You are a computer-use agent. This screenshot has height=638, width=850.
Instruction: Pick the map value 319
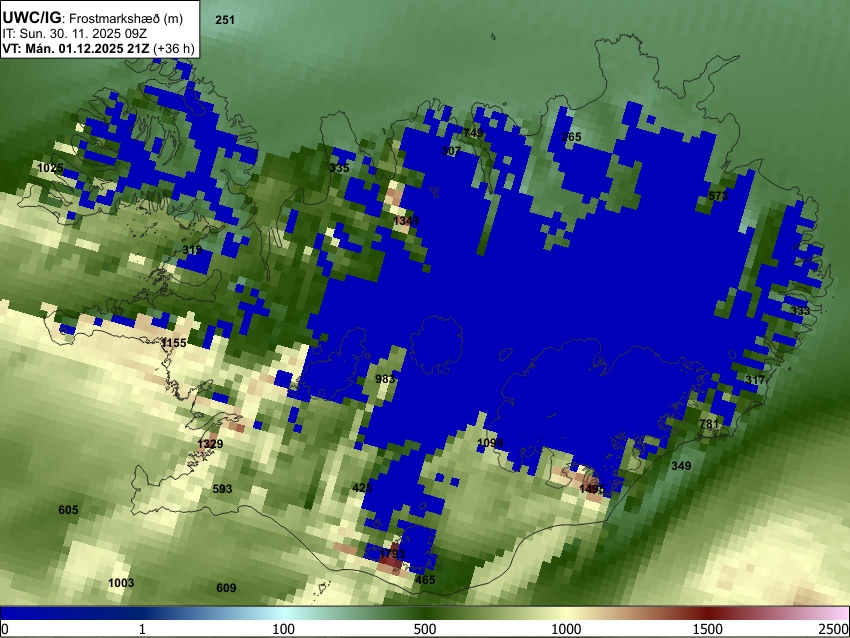click(x=192, y=250)
